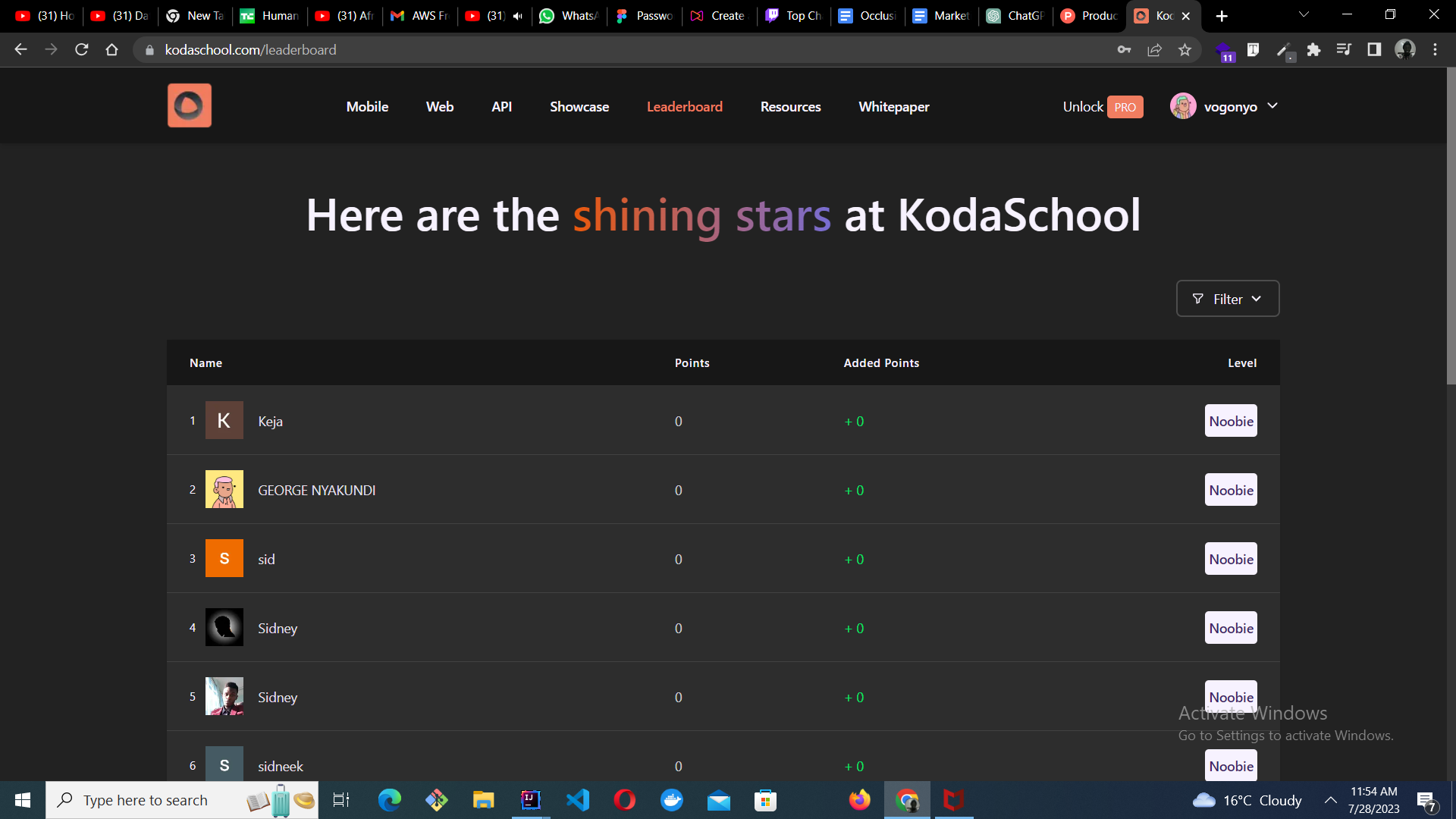1456x819 pixels.
Task: Mute the audio-playing YouTube tab
Action: tap(518, 16)
